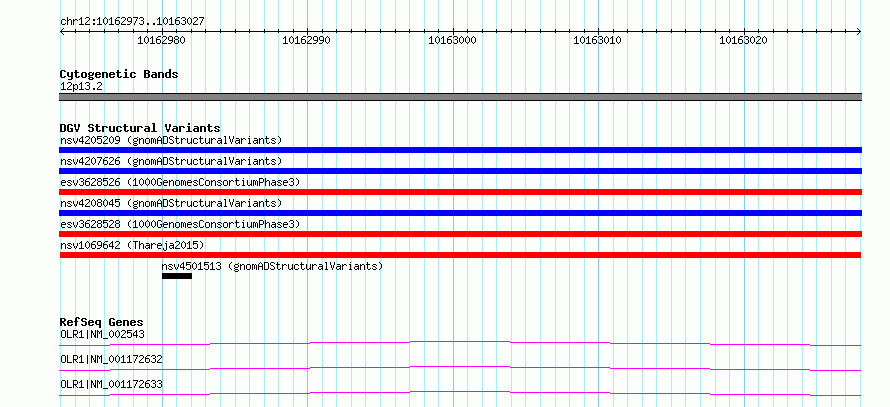890x407 pixels.
Task: Click the OLR1|NM_001172633 transcript label
Action: tap(111, 384)
